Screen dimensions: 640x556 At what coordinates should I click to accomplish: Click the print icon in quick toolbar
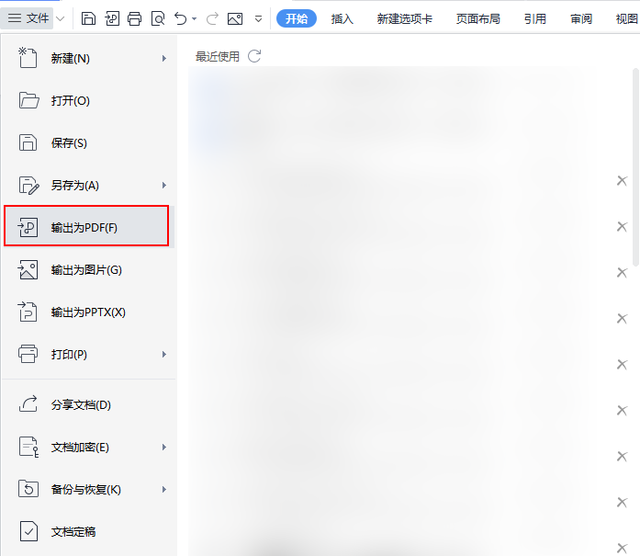(134, 19)
